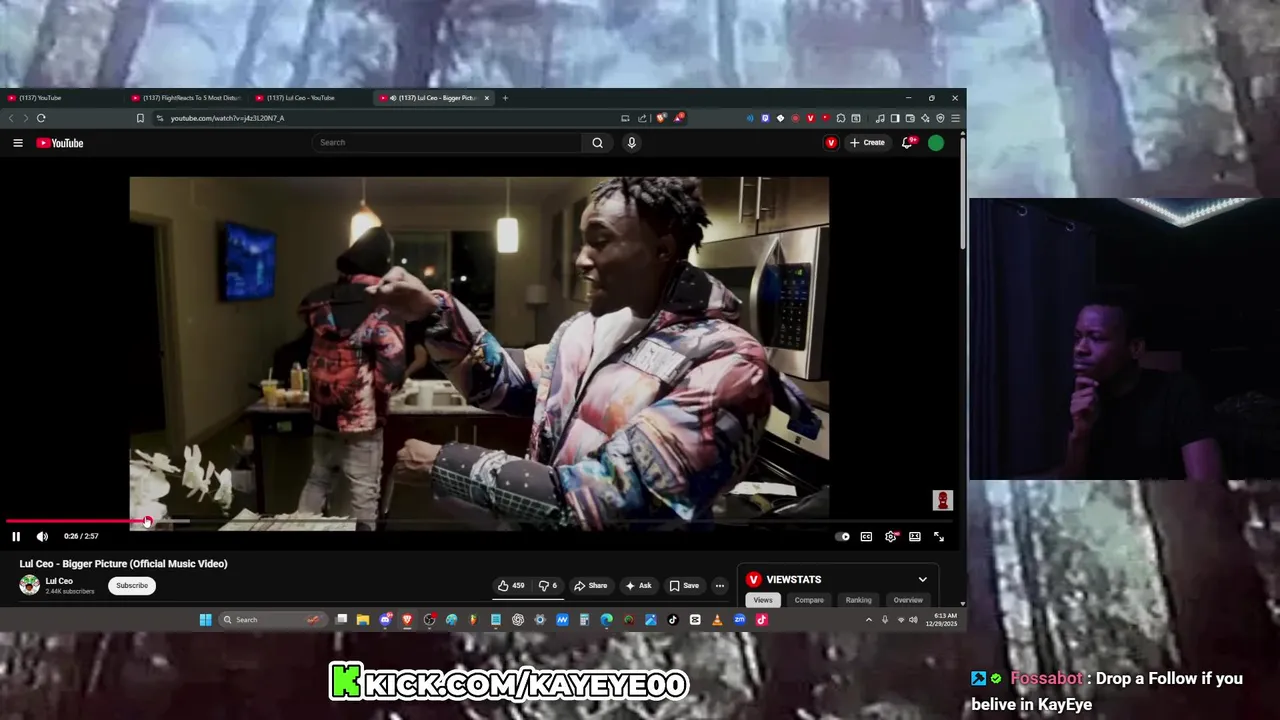Open the ChatGPT icon in the taskbar
The height and width of the screenshot is (720, 1280).
[x=517, y=620]
